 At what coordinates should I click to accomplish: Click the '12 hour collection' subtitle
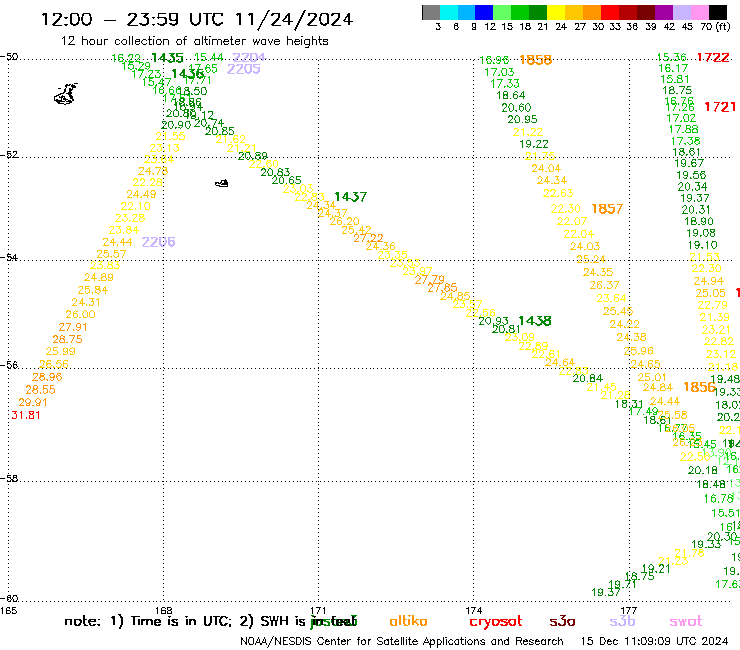[x=194, y=41]
